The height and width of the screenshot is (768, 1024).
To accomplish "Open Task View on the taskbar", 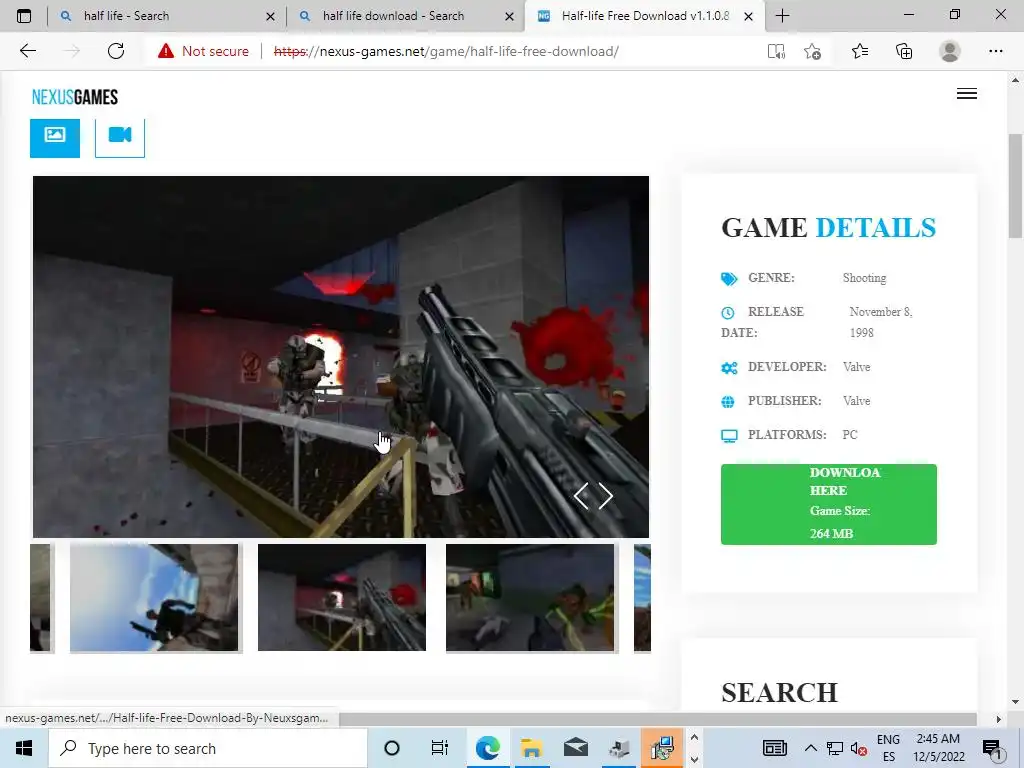I will [440, 748].
